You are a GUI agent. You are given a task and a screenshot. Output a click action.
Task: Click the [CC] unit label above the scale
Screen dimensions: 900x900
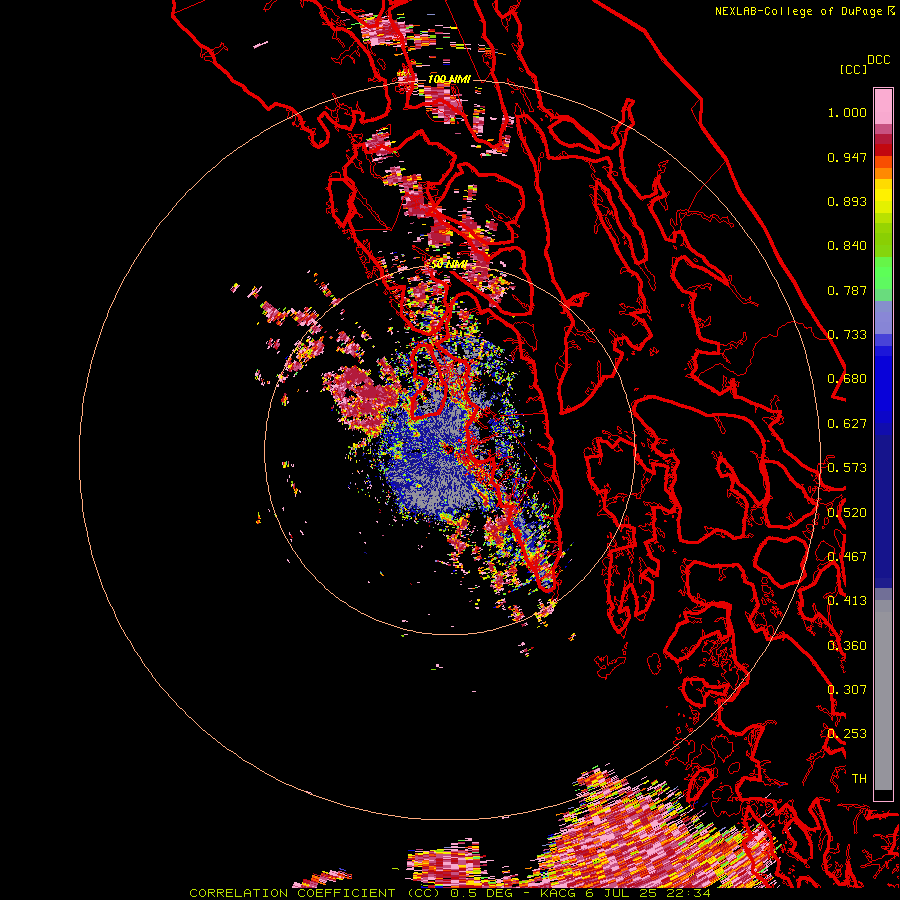[853, 69]
